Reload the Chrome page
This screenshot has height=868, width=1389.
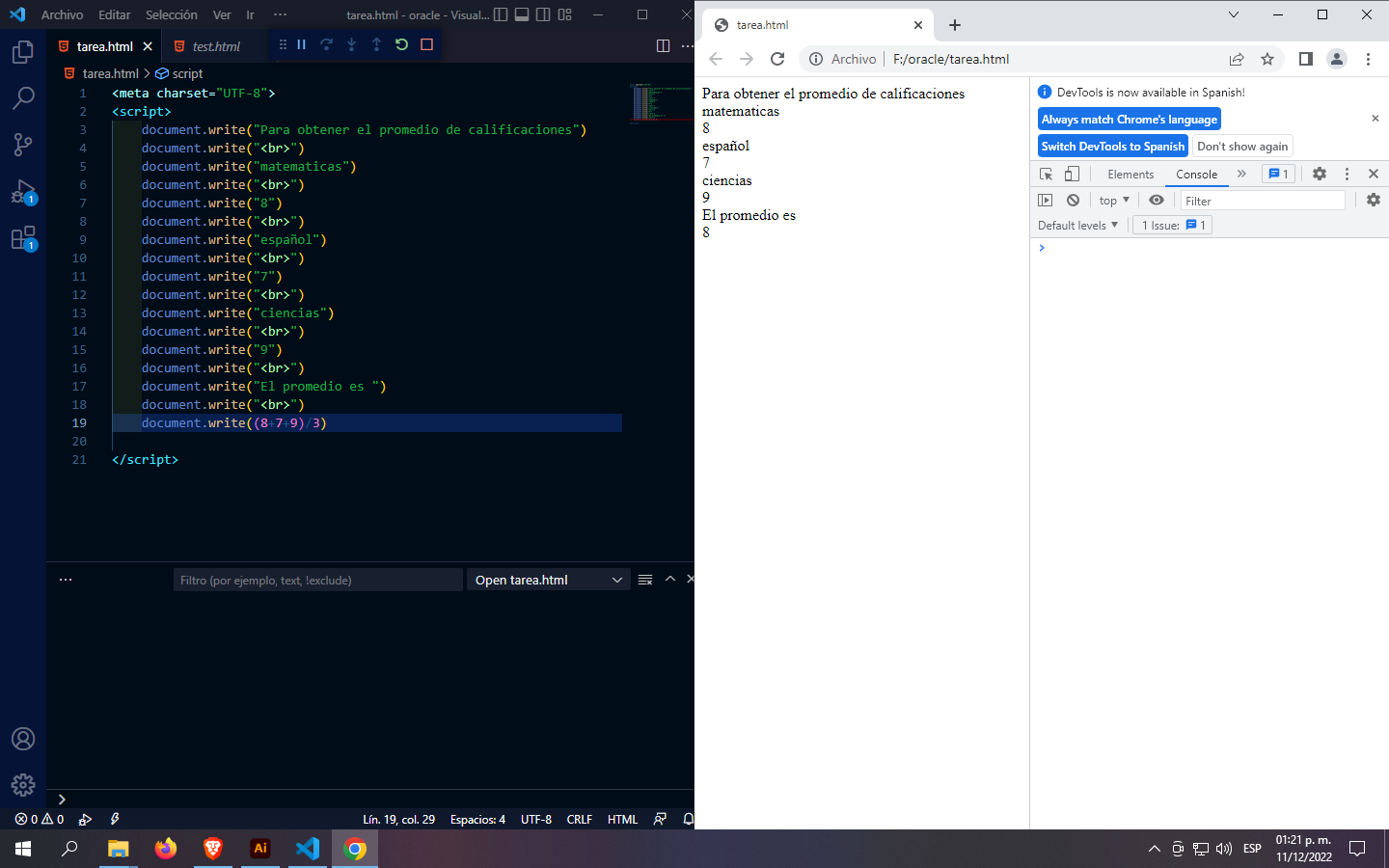(x=777, y=59)
